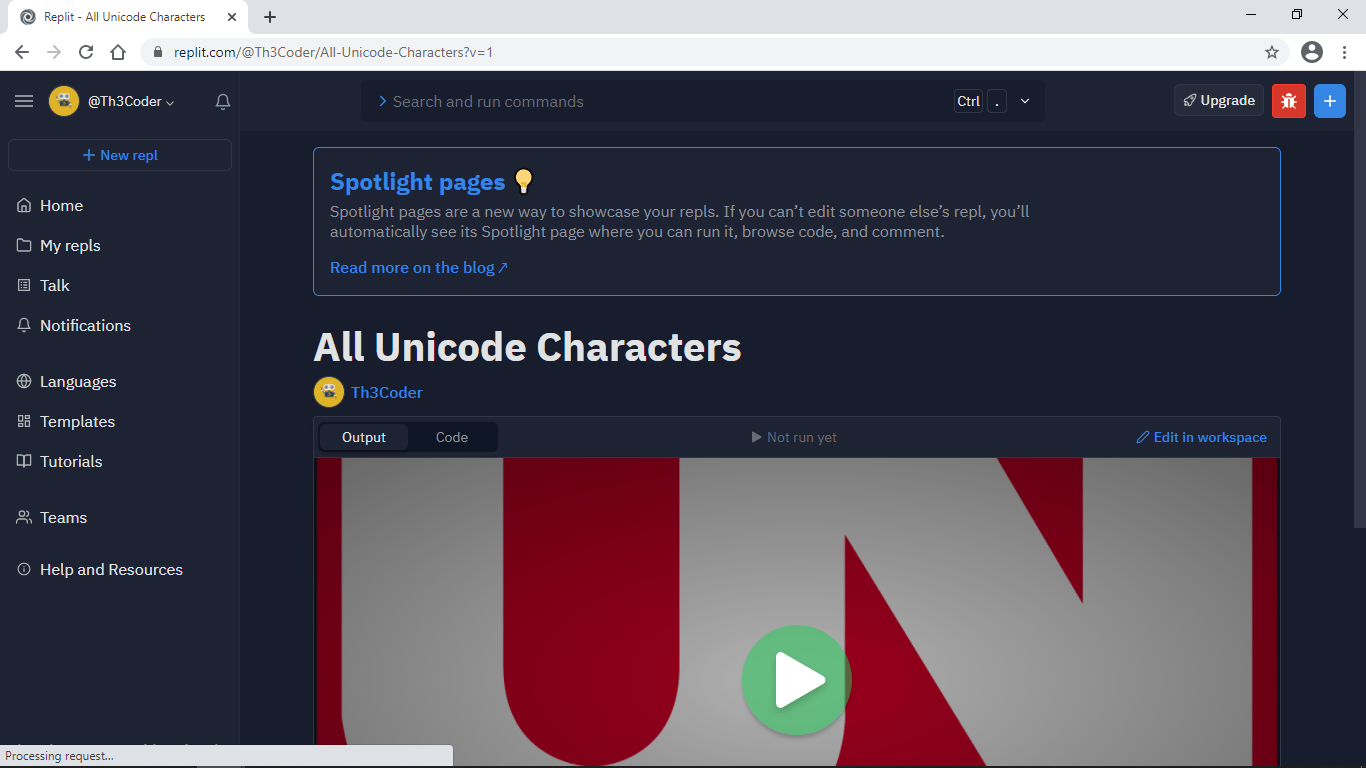Click the red bug report button

pos(1289,101)
